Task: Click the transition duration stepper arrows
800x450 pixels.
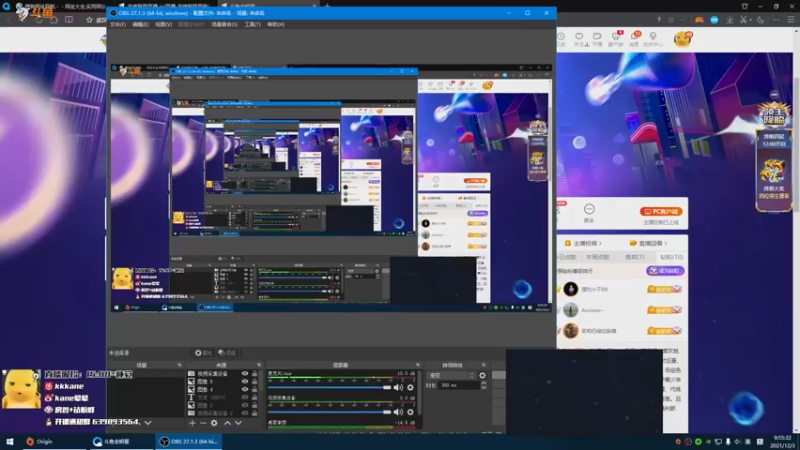Action: click(x=483, y=385)
